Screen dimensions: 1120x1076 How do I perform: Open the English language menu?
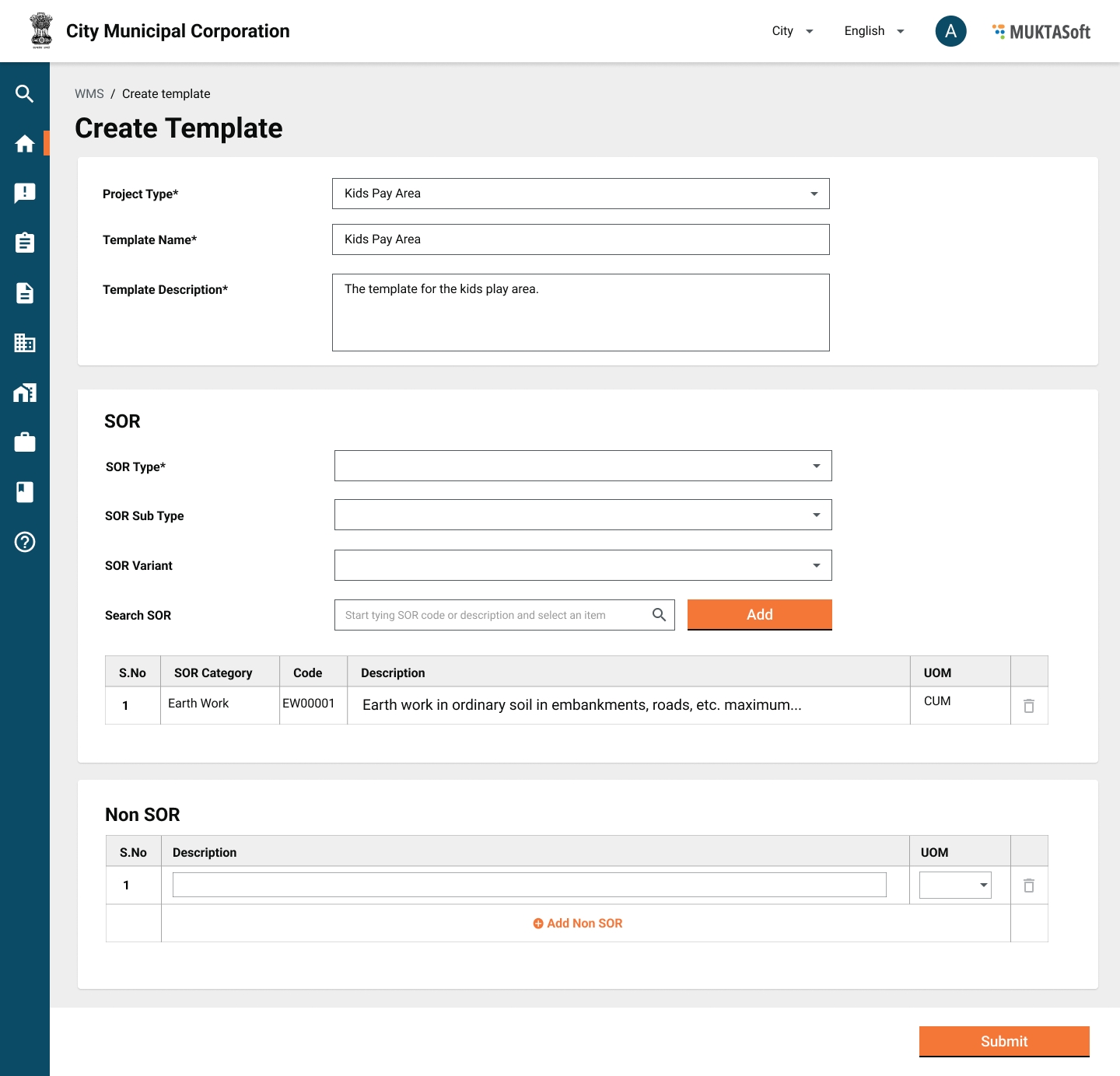tap(874, 31)
